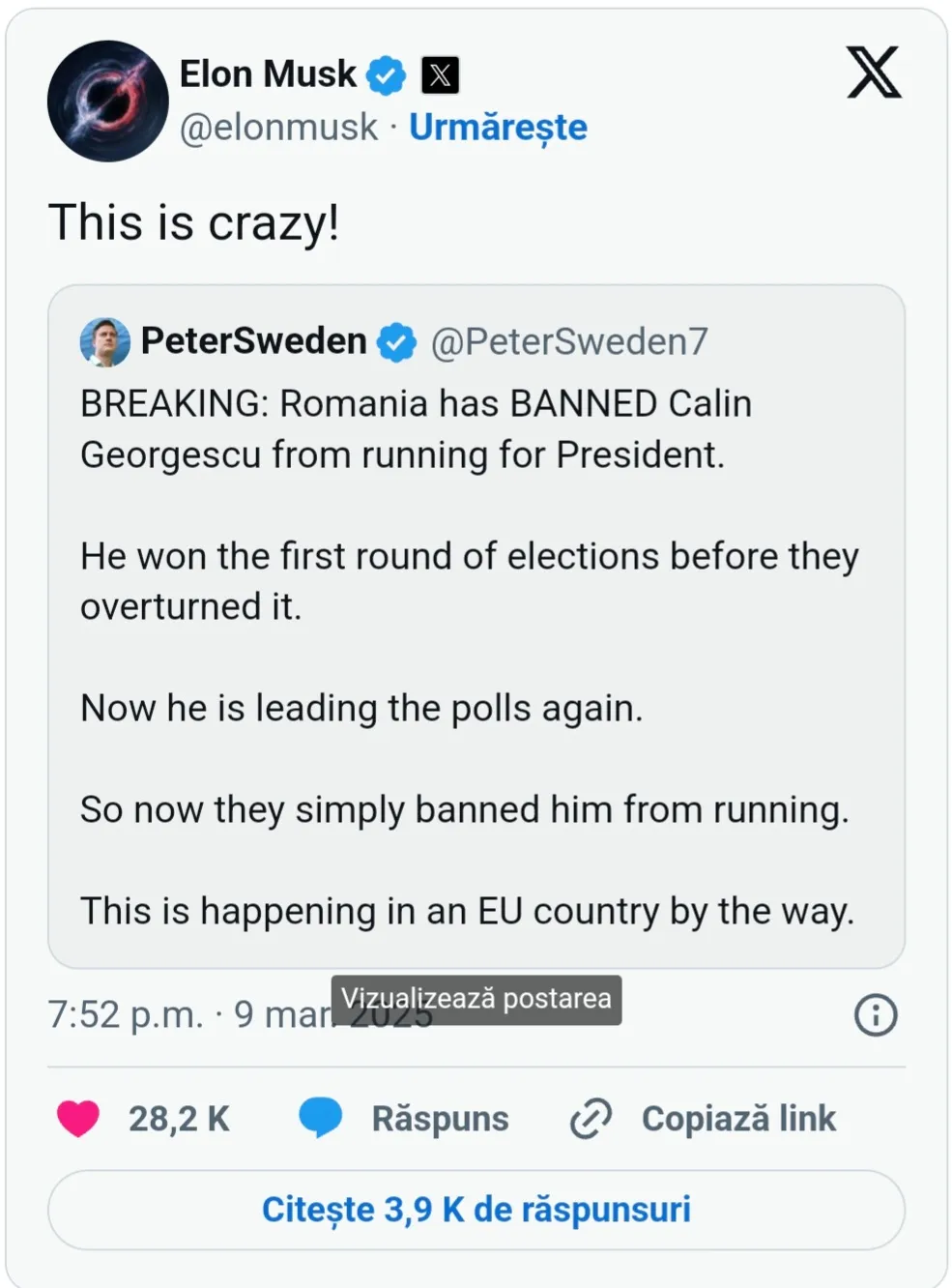Viewport: 952px width, 1288px height.
Task: Like the post with the heart icon
Action: point(78,1119)
